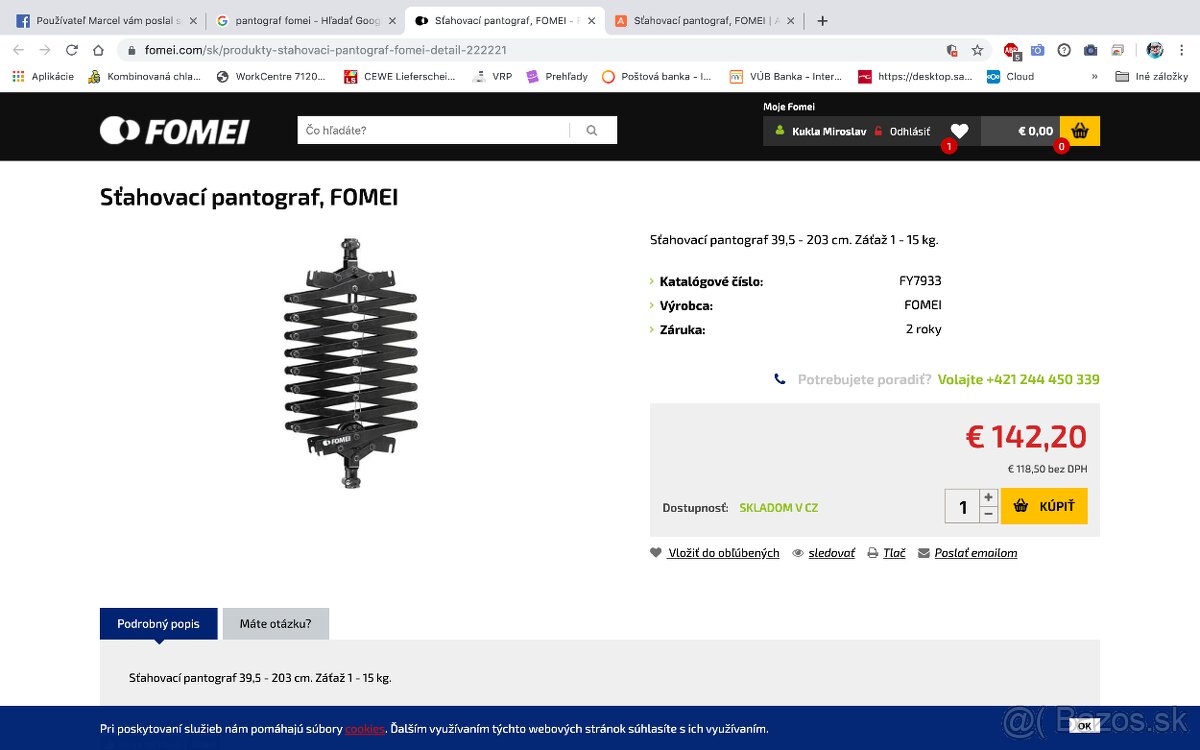Open the stacked tabs rainbow extension

coord(1117,50)
